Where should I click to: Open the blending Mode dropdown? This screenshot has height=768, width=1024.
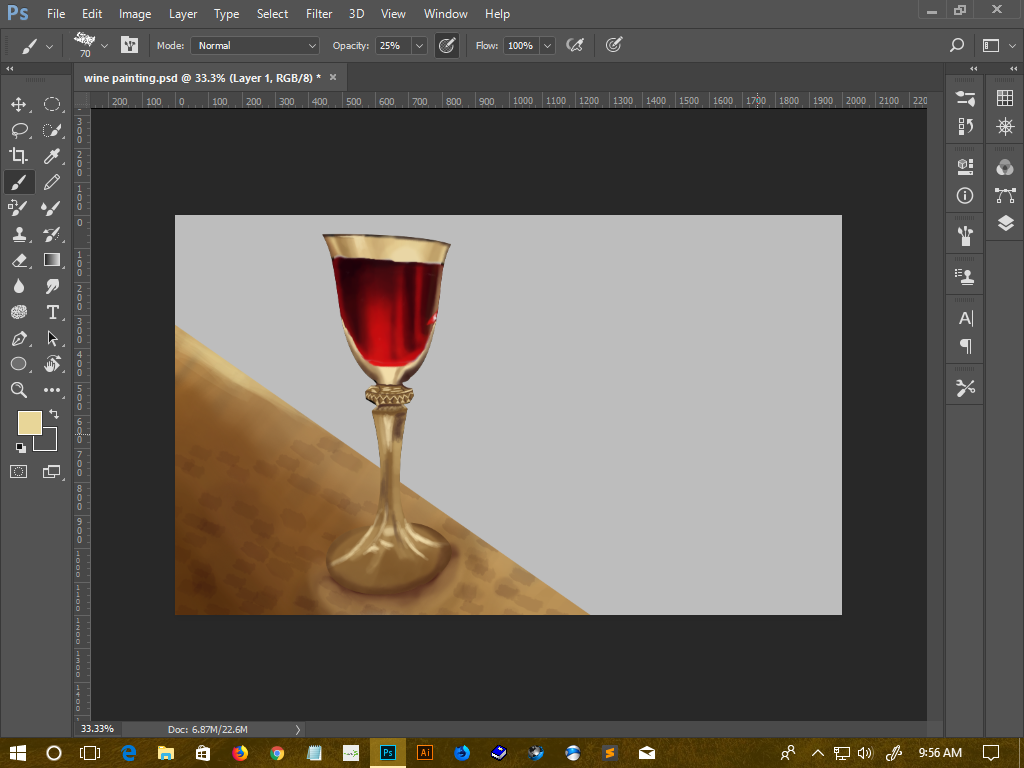[255, 45]
